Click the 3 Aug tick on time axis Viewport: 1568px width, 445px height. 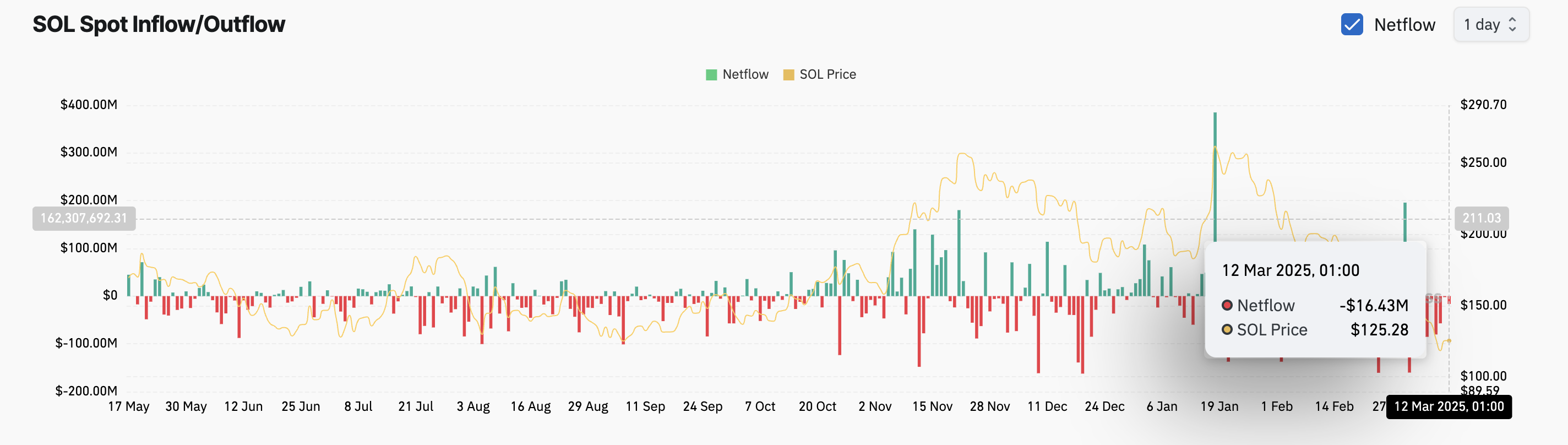coord(473,406)
